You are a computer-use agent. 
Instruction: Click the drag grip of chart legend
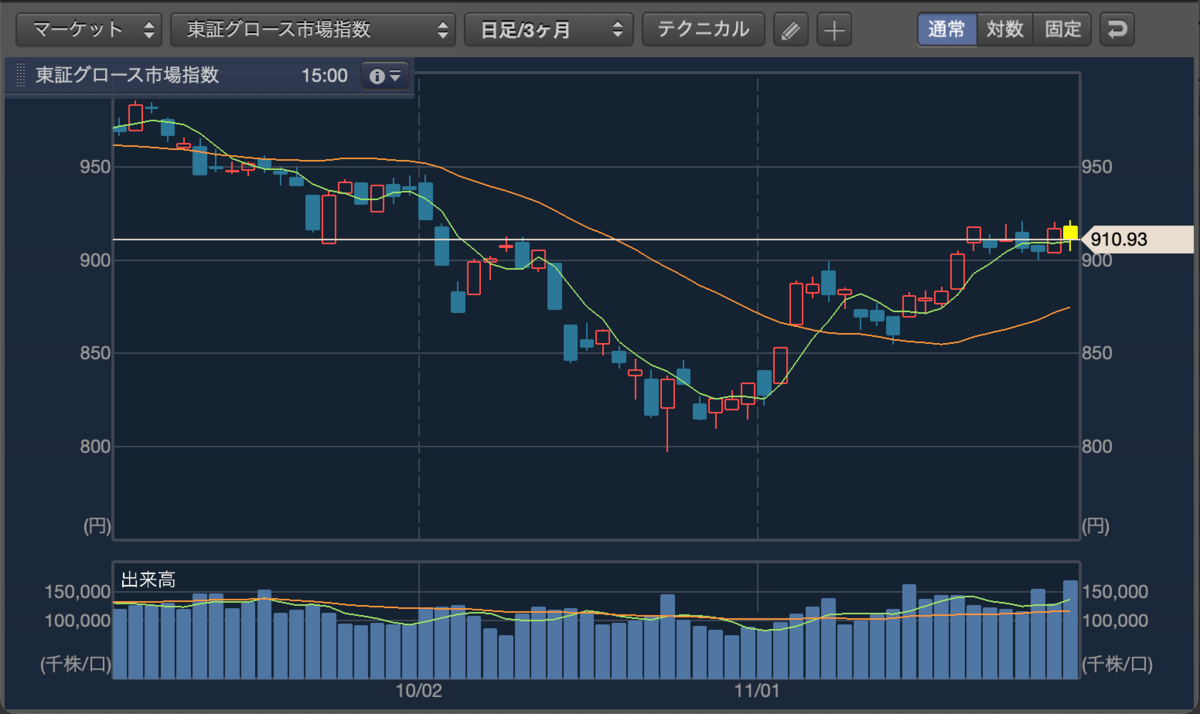[21, 76]
